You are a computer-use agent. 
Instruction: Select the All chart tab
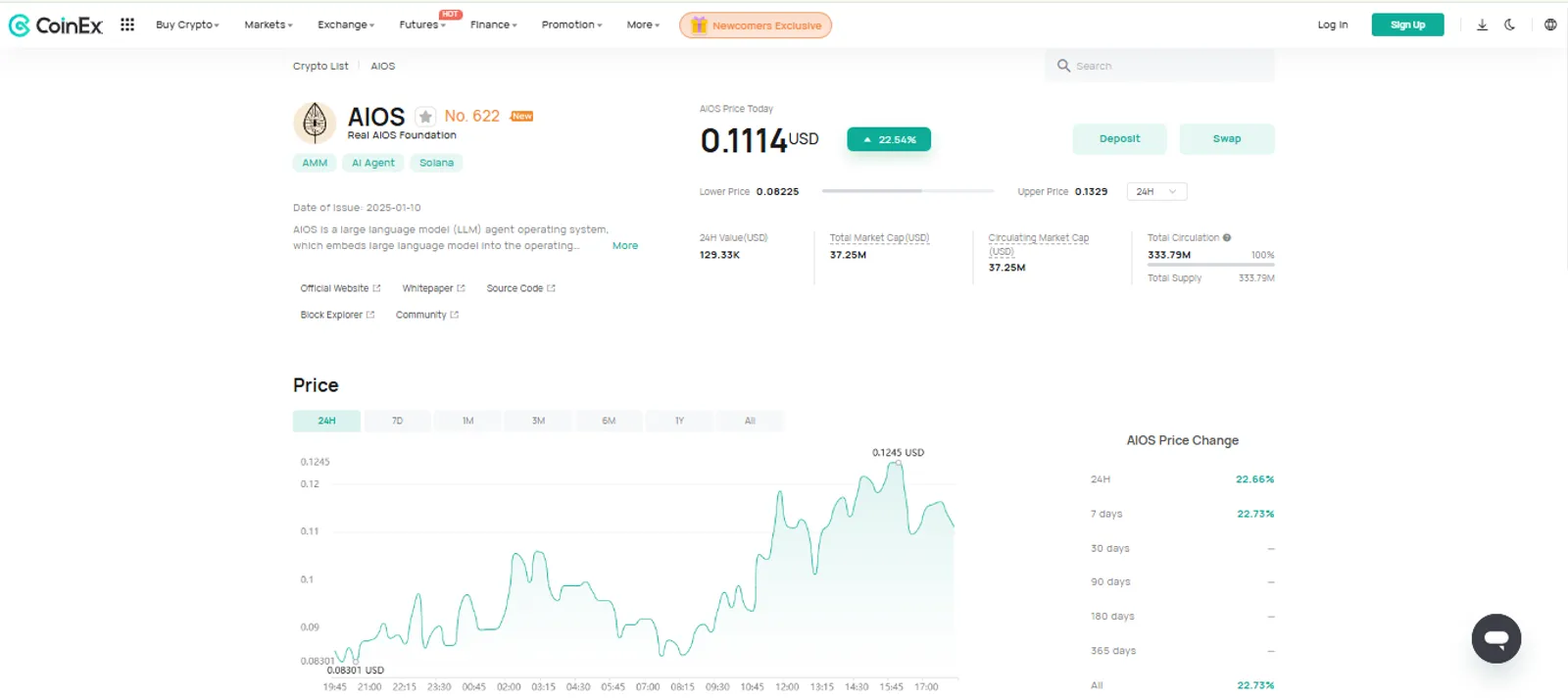coord(750,421)
